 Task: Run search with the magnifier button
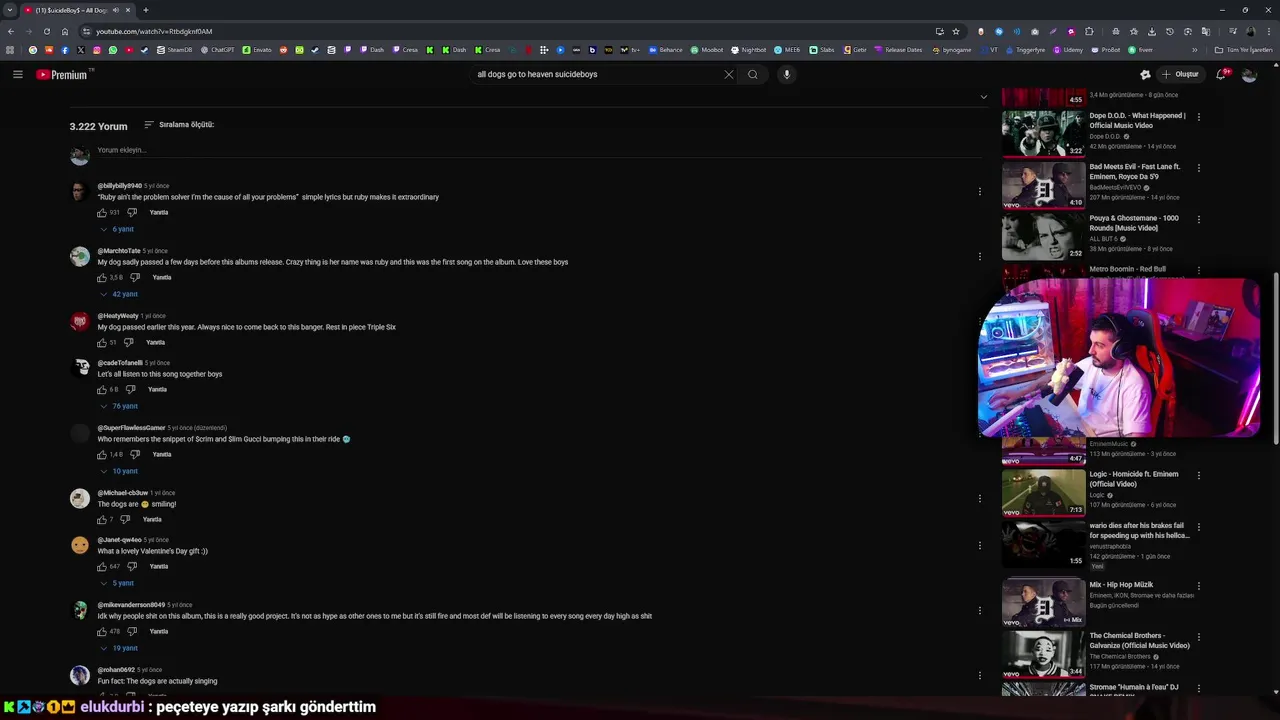[753, 74]
